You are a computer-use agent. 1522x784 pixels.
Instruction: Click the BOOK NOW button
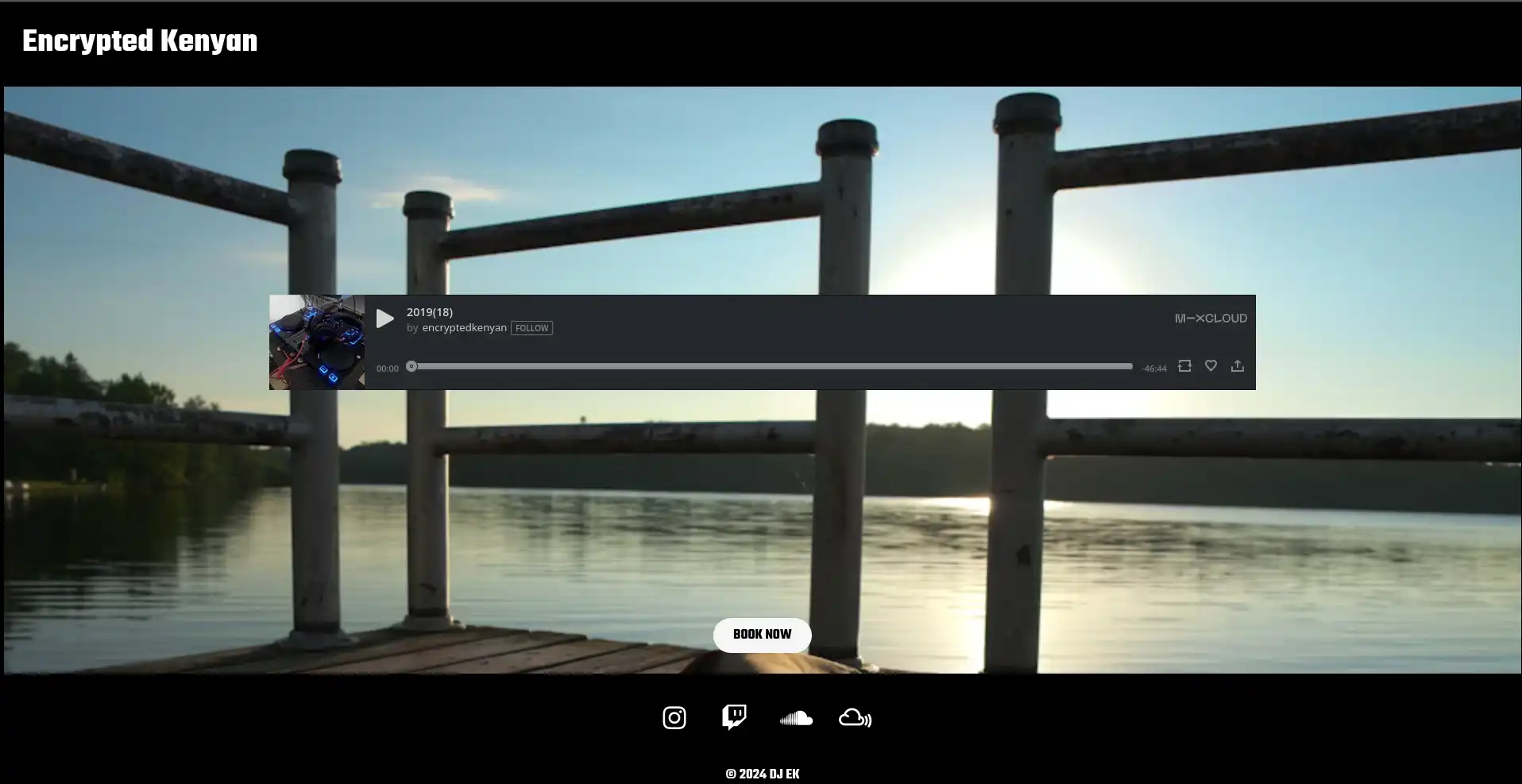point(762,635)
